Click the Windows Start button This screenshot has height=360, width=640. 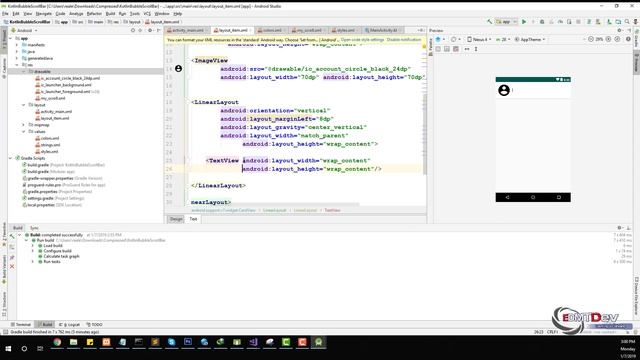click(8, 348)
